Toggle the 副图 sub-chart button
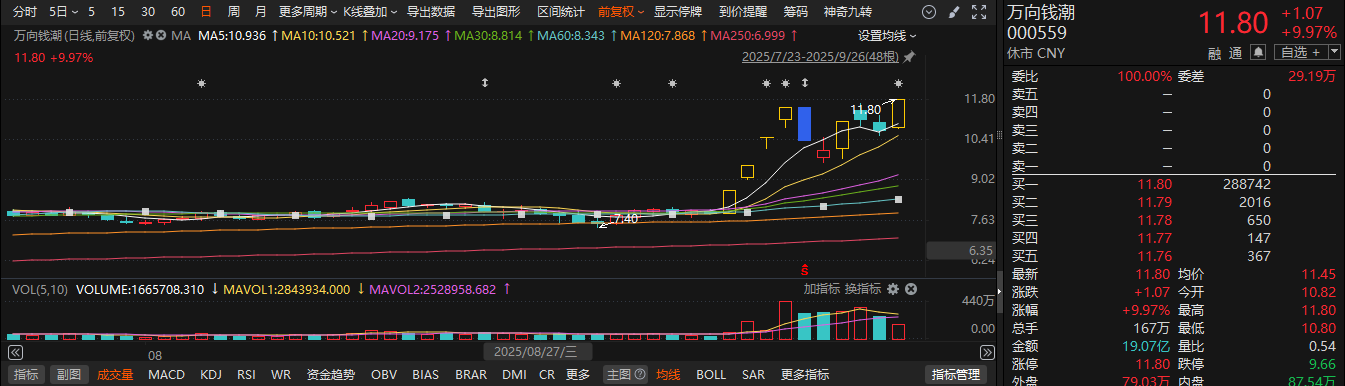The width and height of the screenshot is (1345, 386). tap(68, 375)
